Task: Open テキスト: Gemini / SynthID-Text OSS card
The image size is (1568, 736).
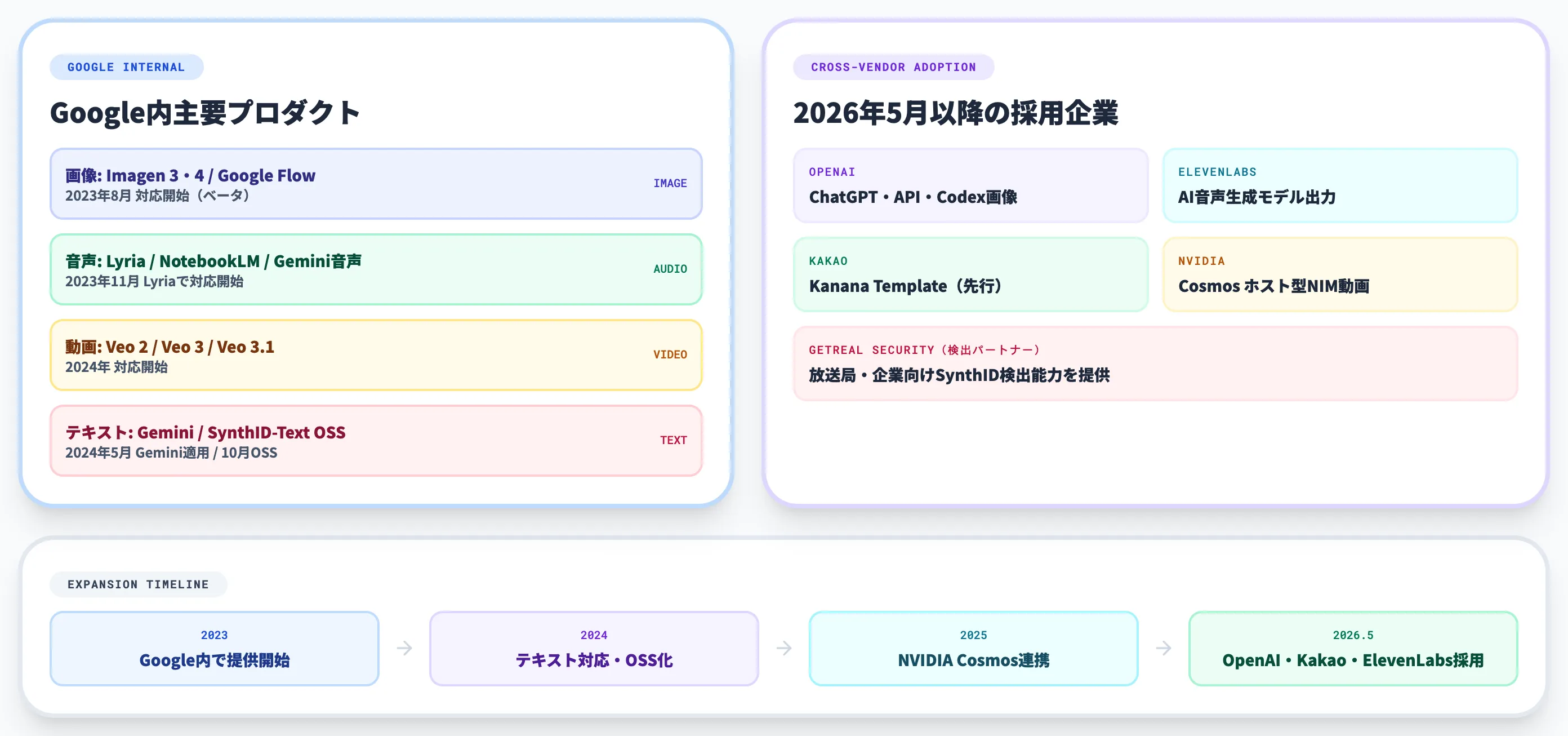Action: click(x=376, y=441)
